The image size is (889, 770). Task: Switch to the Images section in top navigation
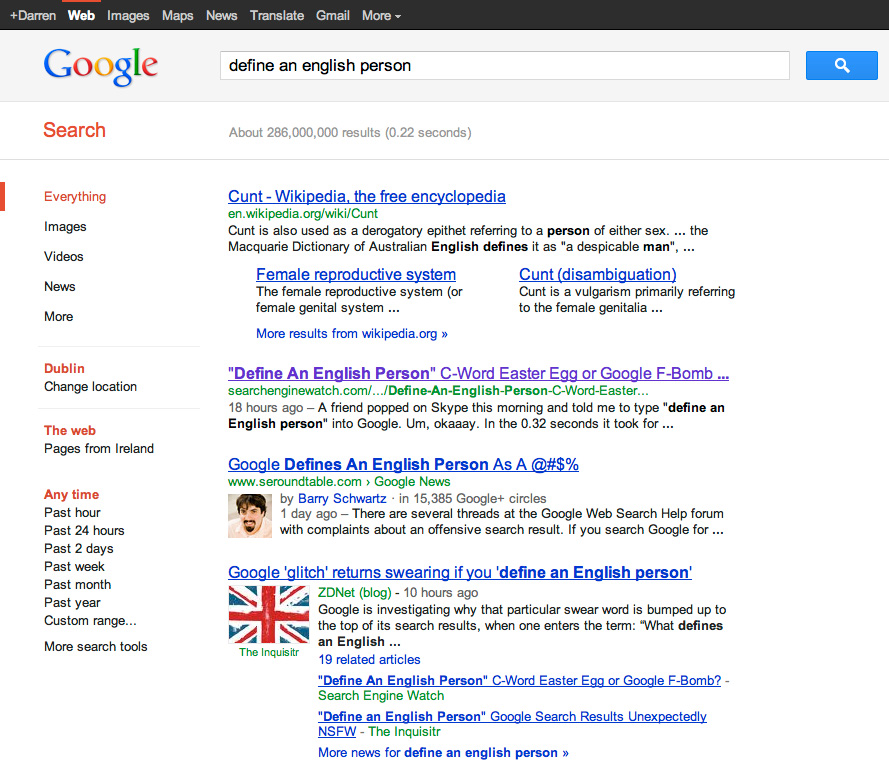(128, 15)
